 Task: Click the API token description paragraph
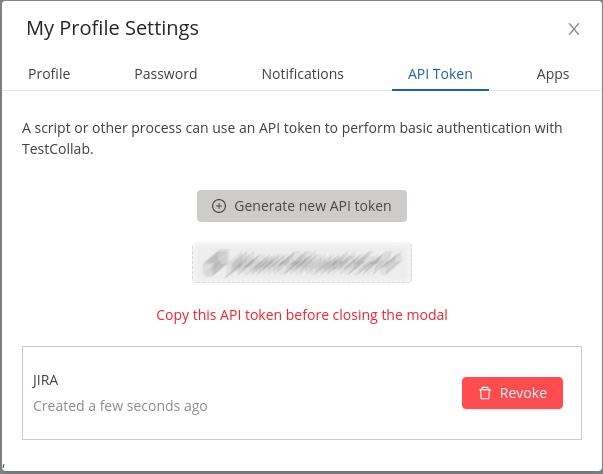coord(292,138)
